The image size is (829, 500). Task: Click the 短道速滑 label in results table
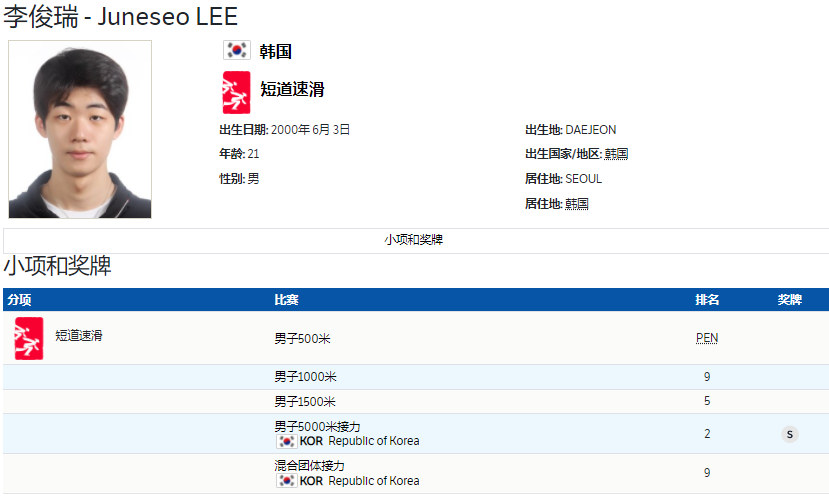click(78, 336)
